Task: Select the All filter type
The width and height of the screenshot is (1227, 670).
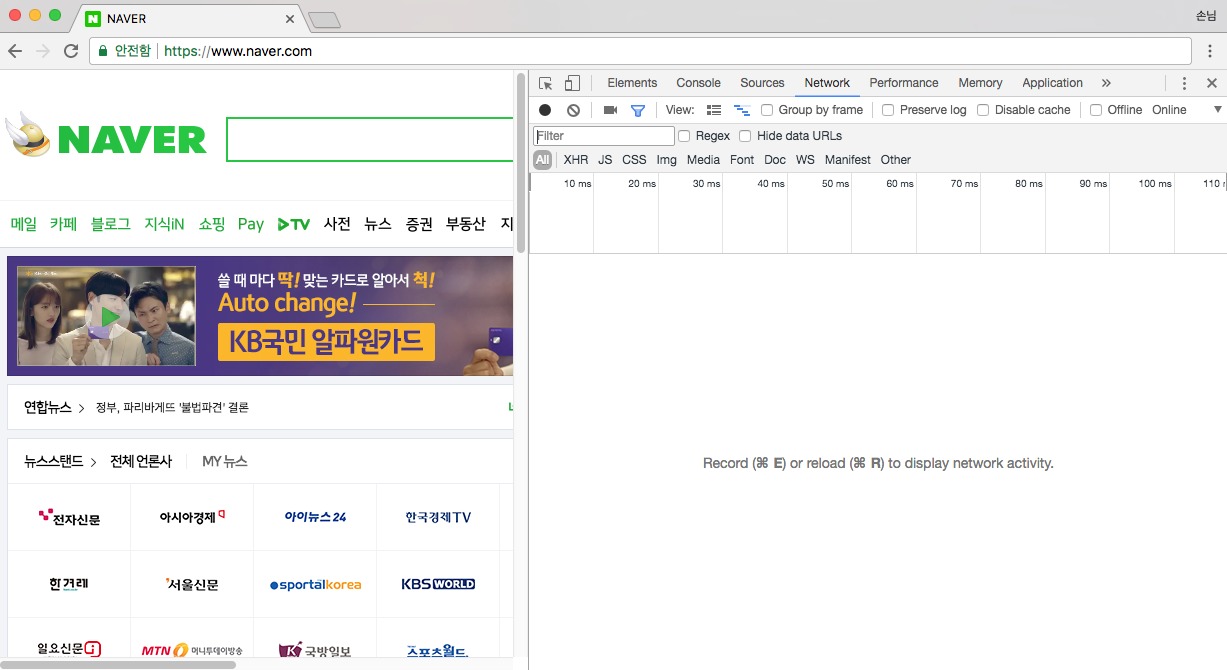Action: tap(542, 160)
